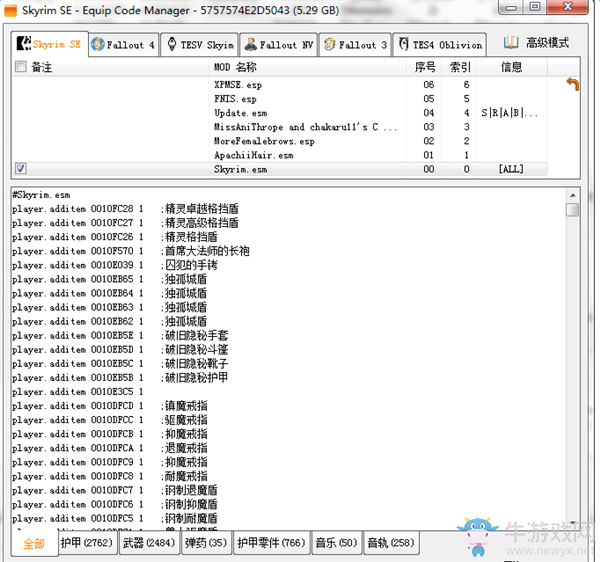Select code line 0010FC27 精灵高级格挡盾
The width and height of the screenshot is (600, 562).
click(x=126, y=223)
